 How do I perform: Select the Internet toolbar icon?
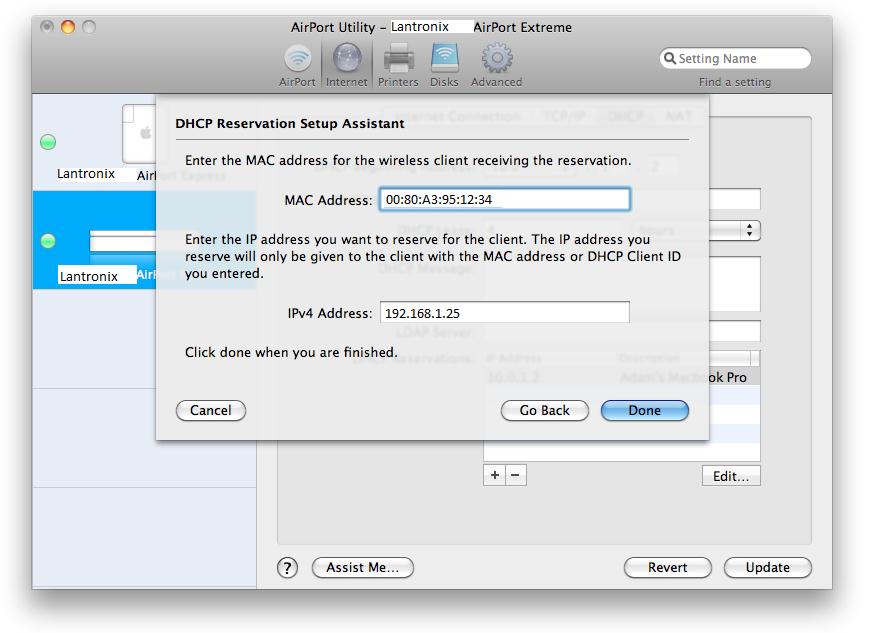coord(346,65)
